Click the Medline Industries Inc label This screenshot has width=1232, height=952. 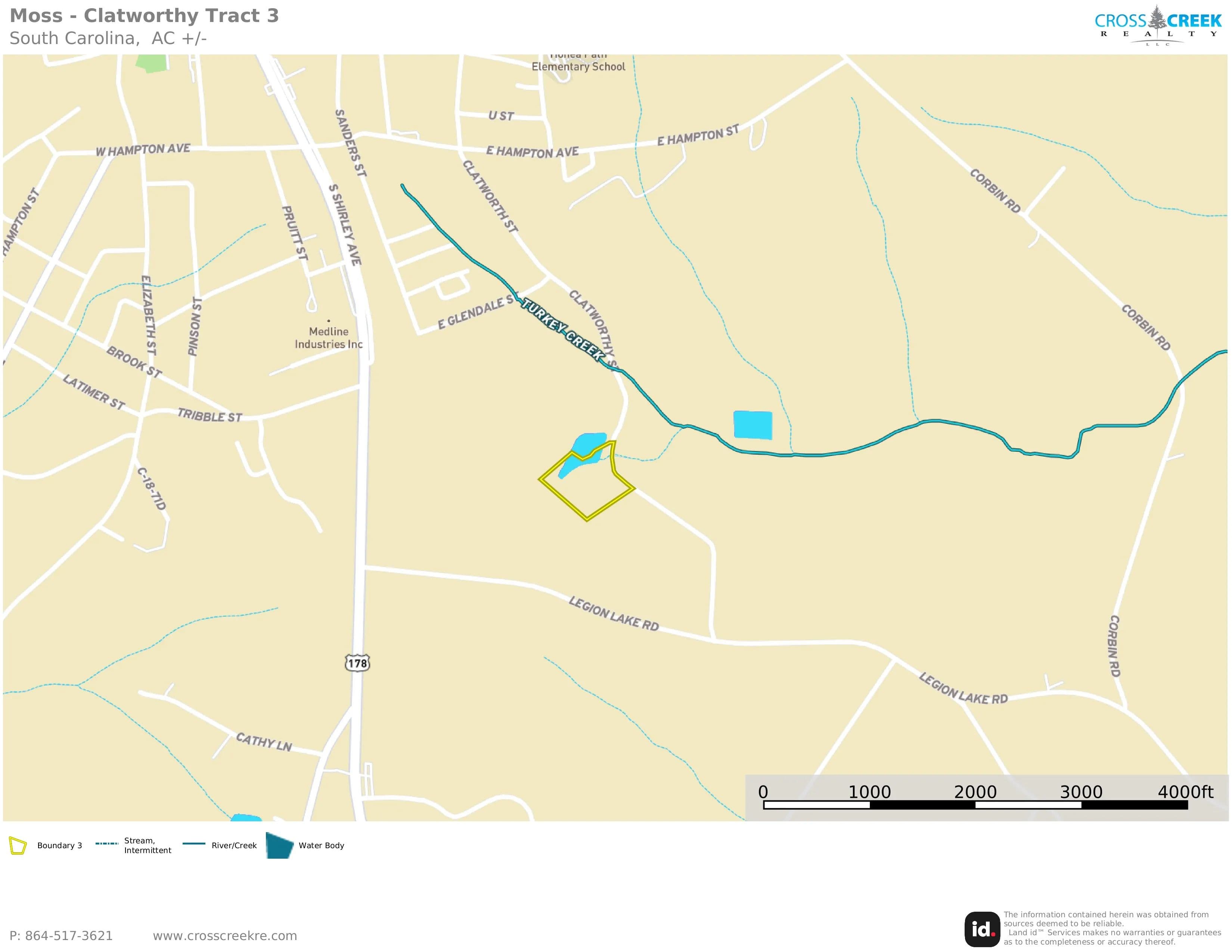point(328,338)
